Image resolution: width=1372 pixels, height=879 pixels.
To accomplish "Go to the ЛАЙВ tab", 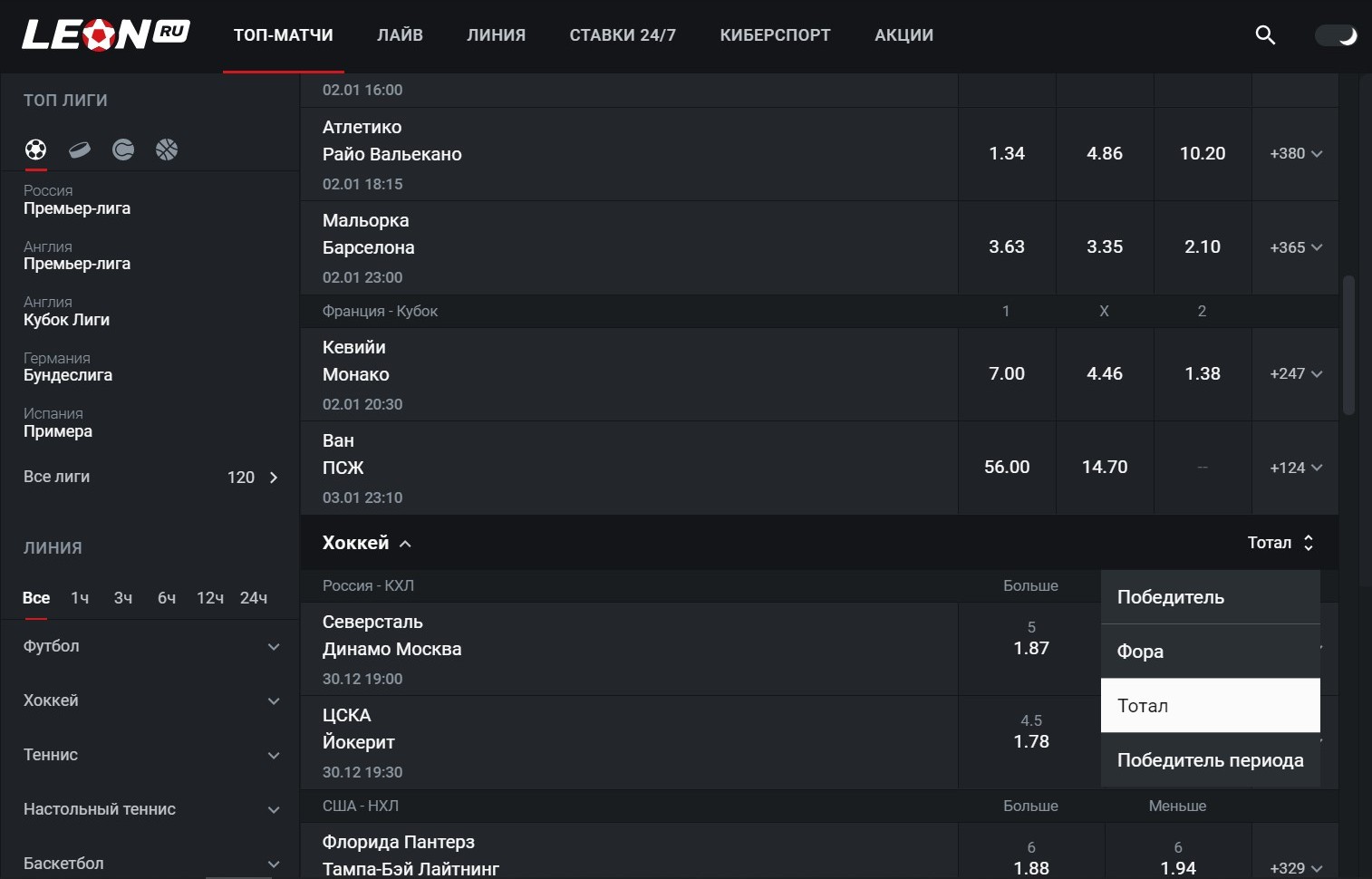I will pyautogui.click(x=400, y=35).
